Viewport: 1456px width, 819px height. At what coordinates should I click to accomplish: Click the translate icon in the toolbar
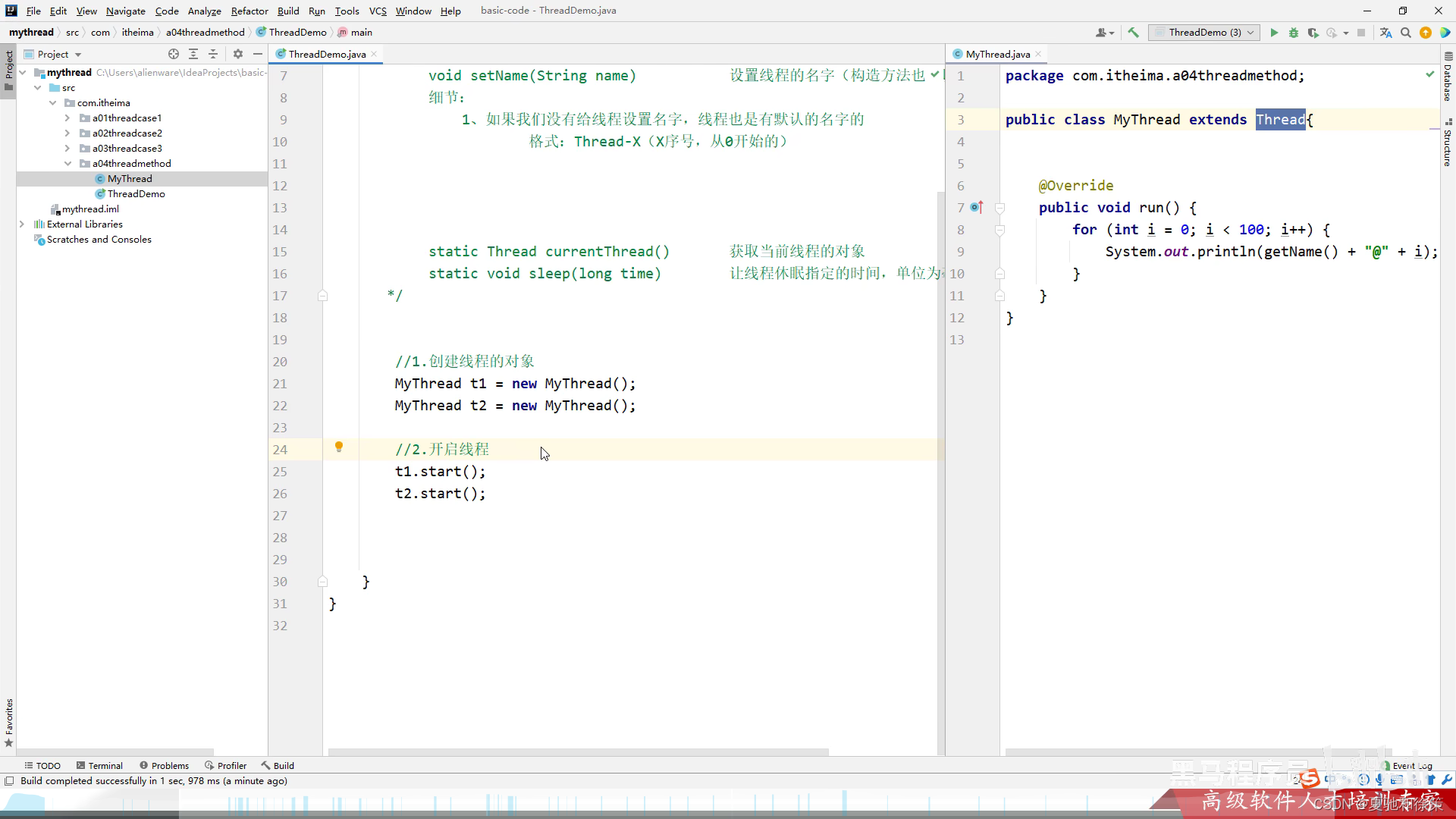[1385, 33]
